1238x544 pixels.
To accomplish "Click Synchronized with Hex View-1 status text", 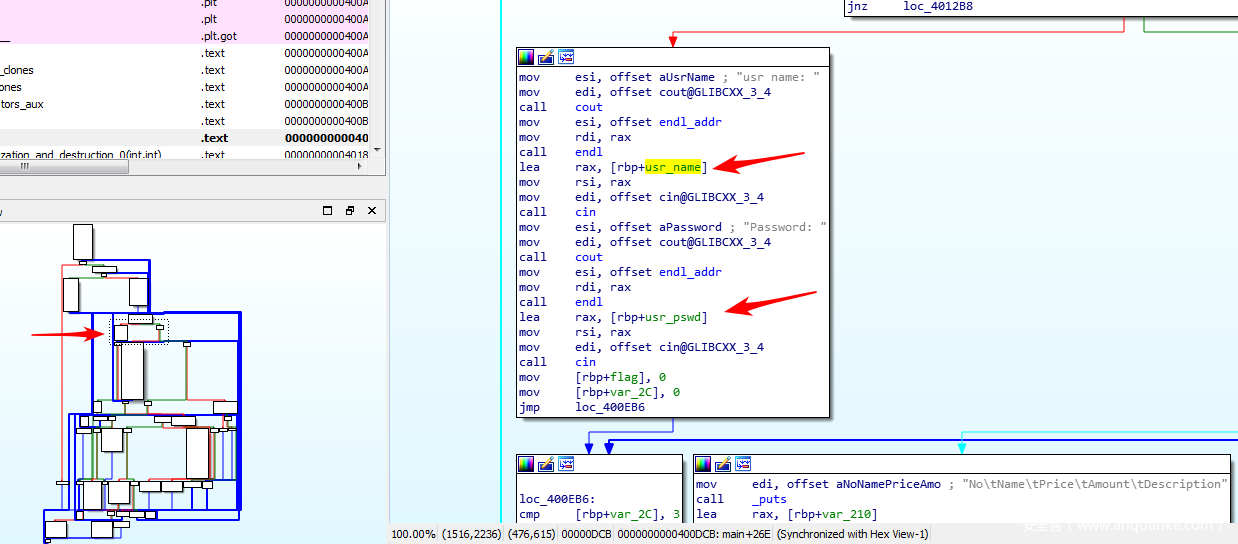I will tap(852, 534).
